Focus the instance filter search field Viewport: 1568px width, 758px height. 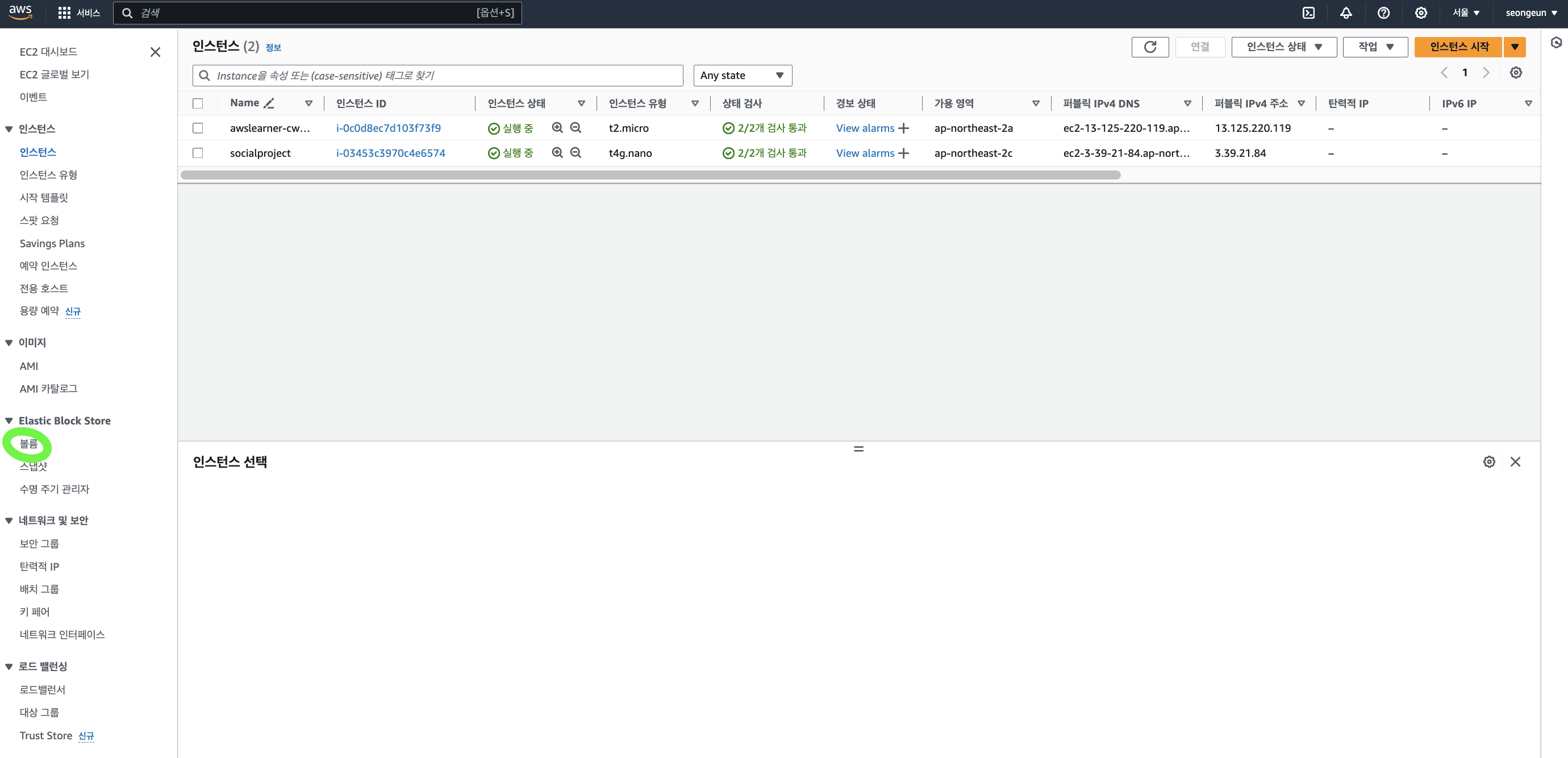point(437,76)
